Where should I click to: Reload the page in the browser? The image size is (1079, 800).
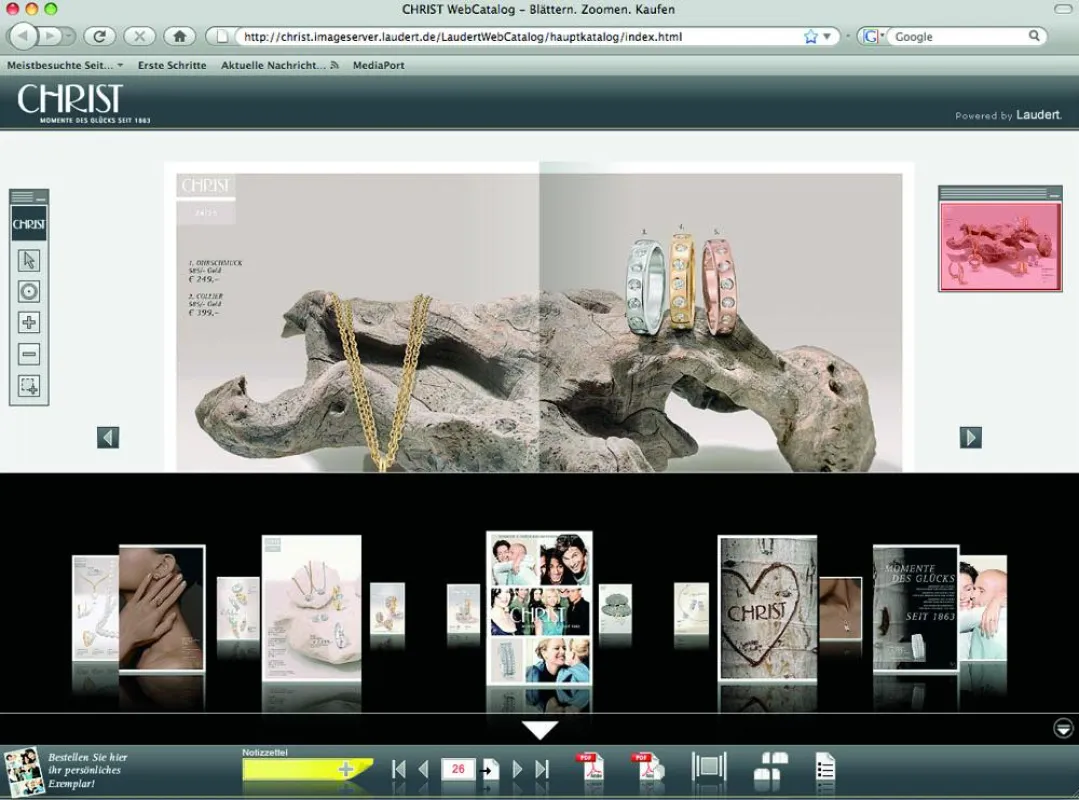point(99,36)
